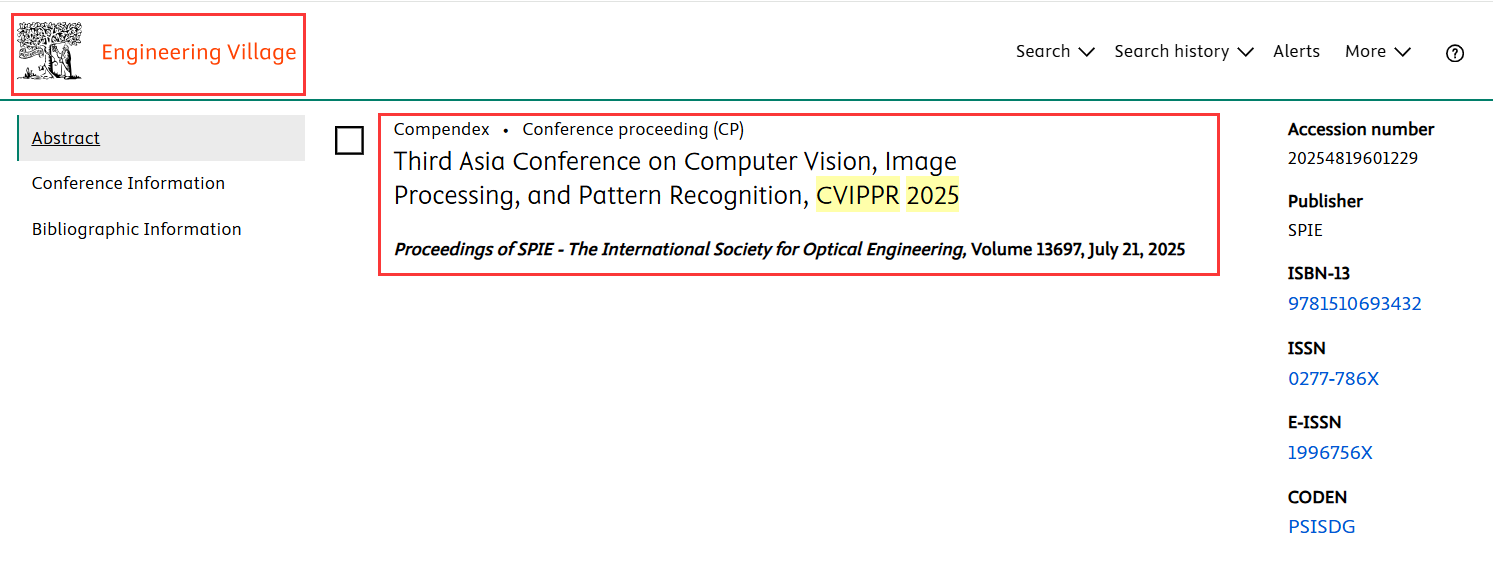The height and width of the screenshot is (569, 1493).
Task: Go to Alerts in top navigation
Action: coord(1296,52)
